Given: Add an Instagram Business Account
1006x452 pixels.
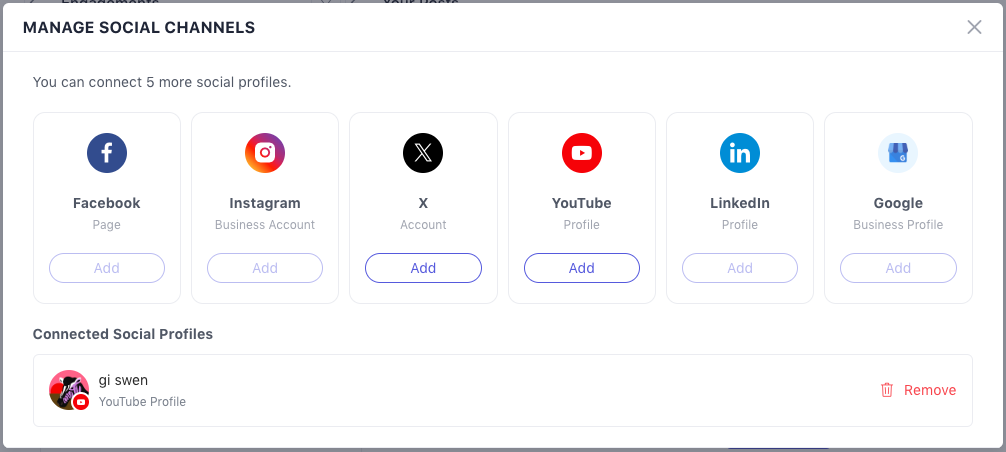Looking at the screenshot, I should click(x=265, y=268).
